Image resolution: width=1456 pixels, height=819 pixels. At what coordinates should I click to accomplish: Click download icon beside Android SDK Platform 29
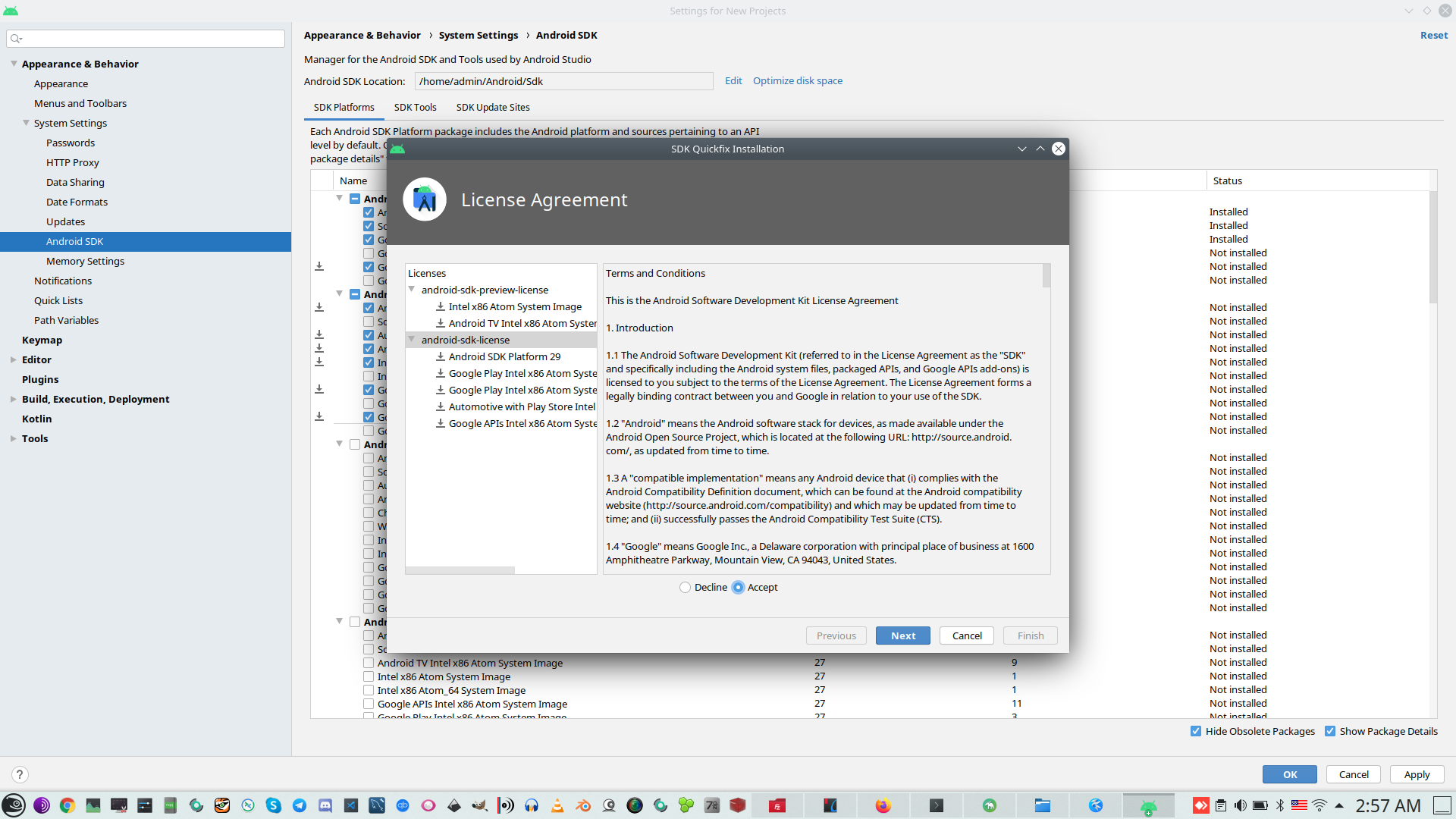(440, 356)
